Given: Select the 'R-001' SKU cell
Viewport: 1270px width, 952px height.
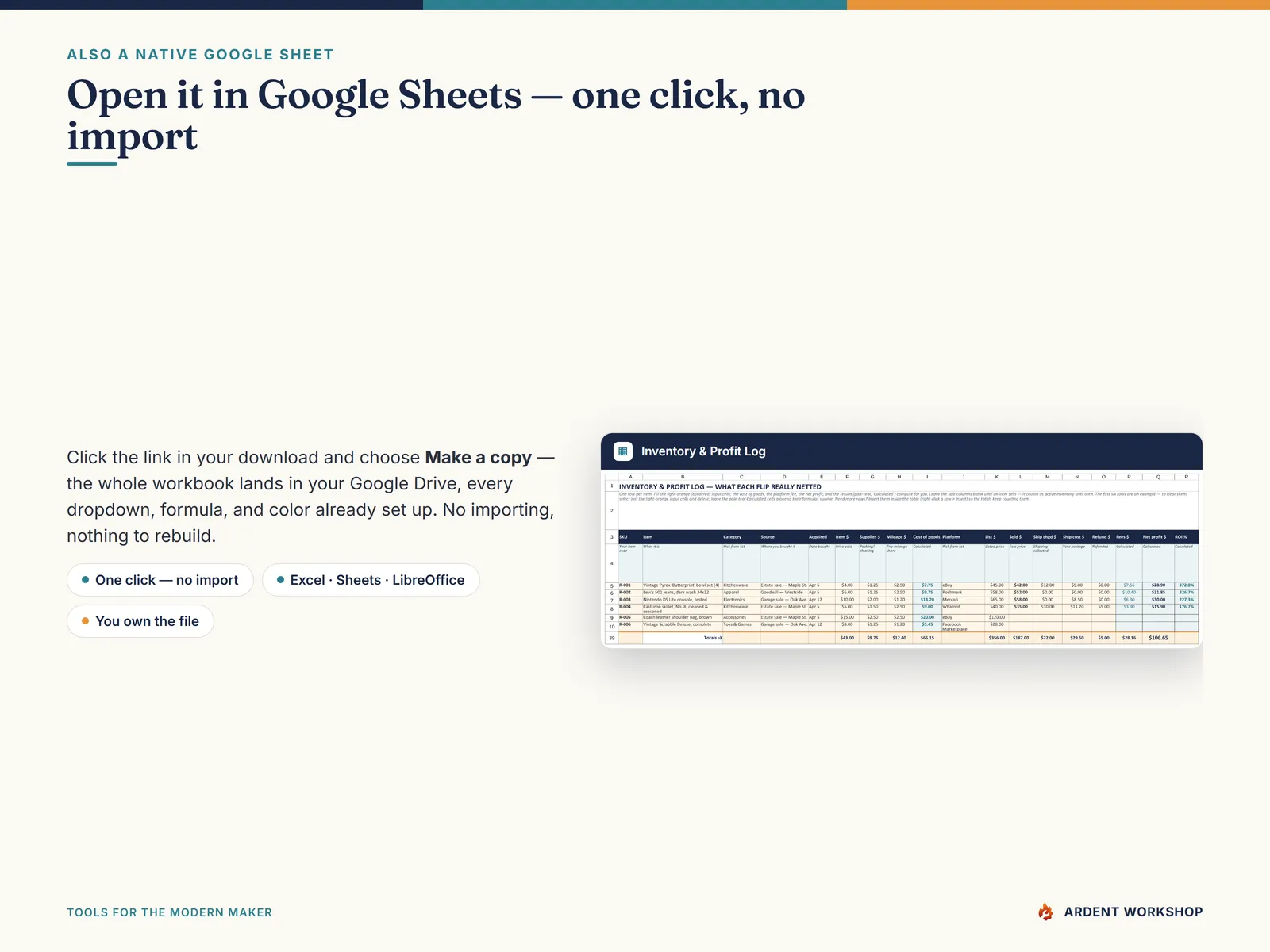Looking at the screenshot, I should click(x=630, y=585).
